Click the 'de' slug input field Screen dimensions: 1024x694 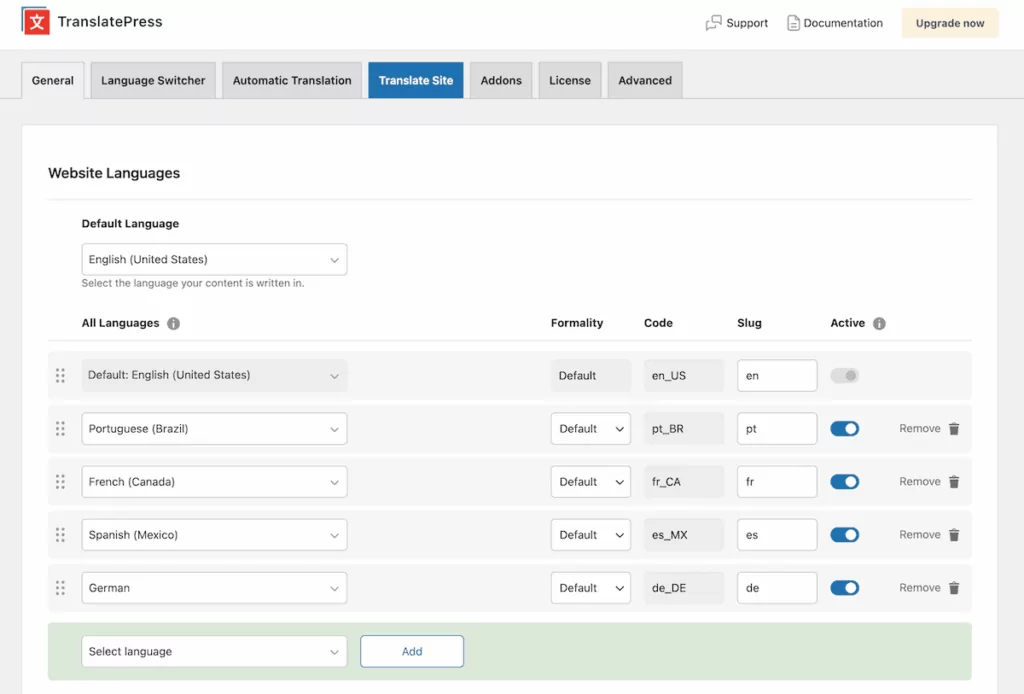click(777, 588)
